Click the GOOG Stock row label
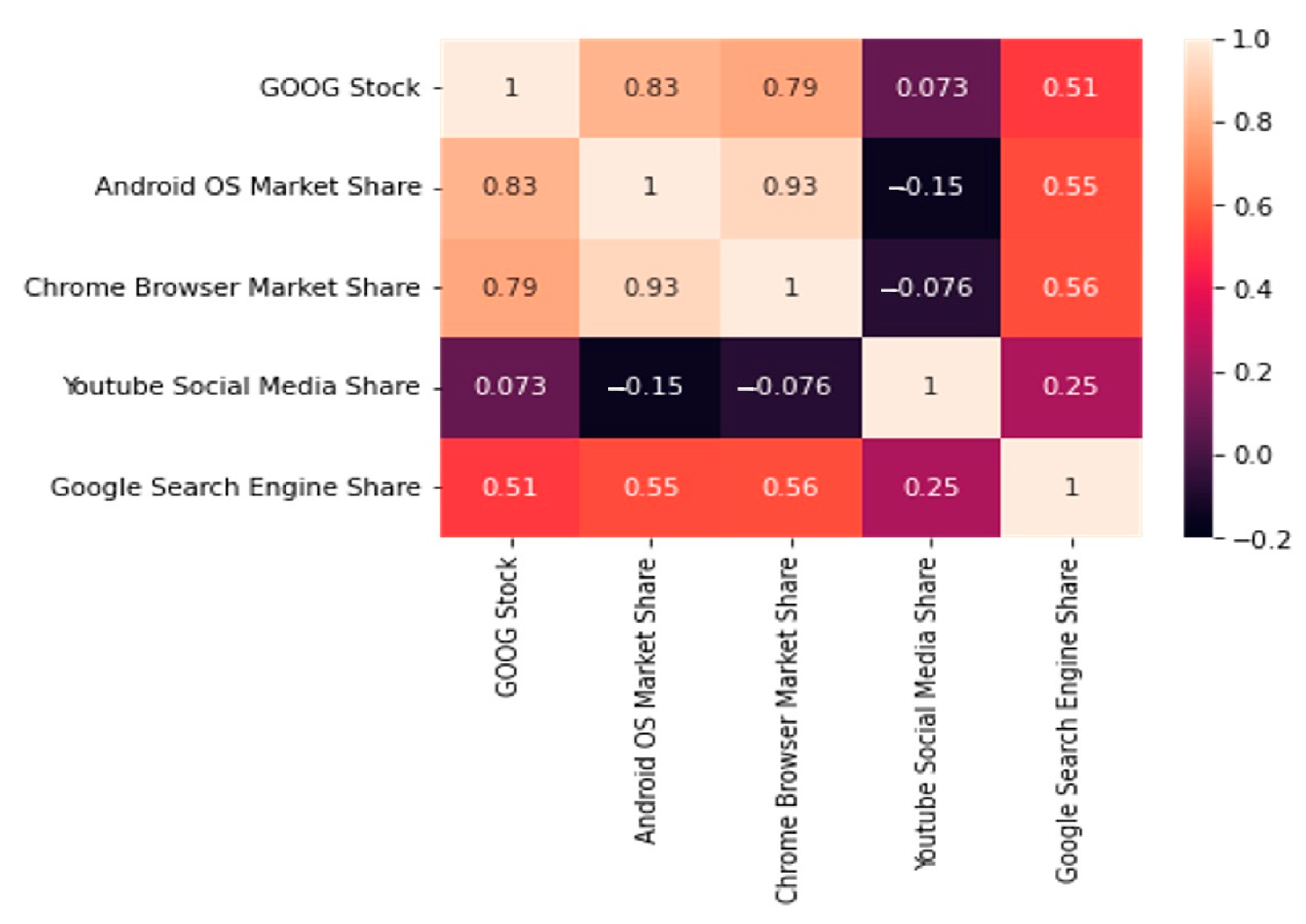The height and width of the screenshot is (924, 1306). pyautogui.click(x=340, y=88)
